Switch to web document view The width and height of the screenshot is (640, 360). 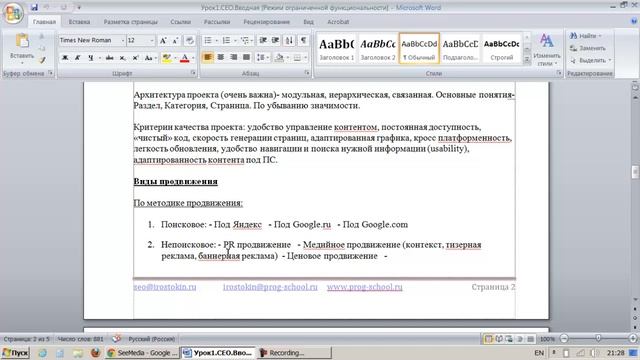509,339
